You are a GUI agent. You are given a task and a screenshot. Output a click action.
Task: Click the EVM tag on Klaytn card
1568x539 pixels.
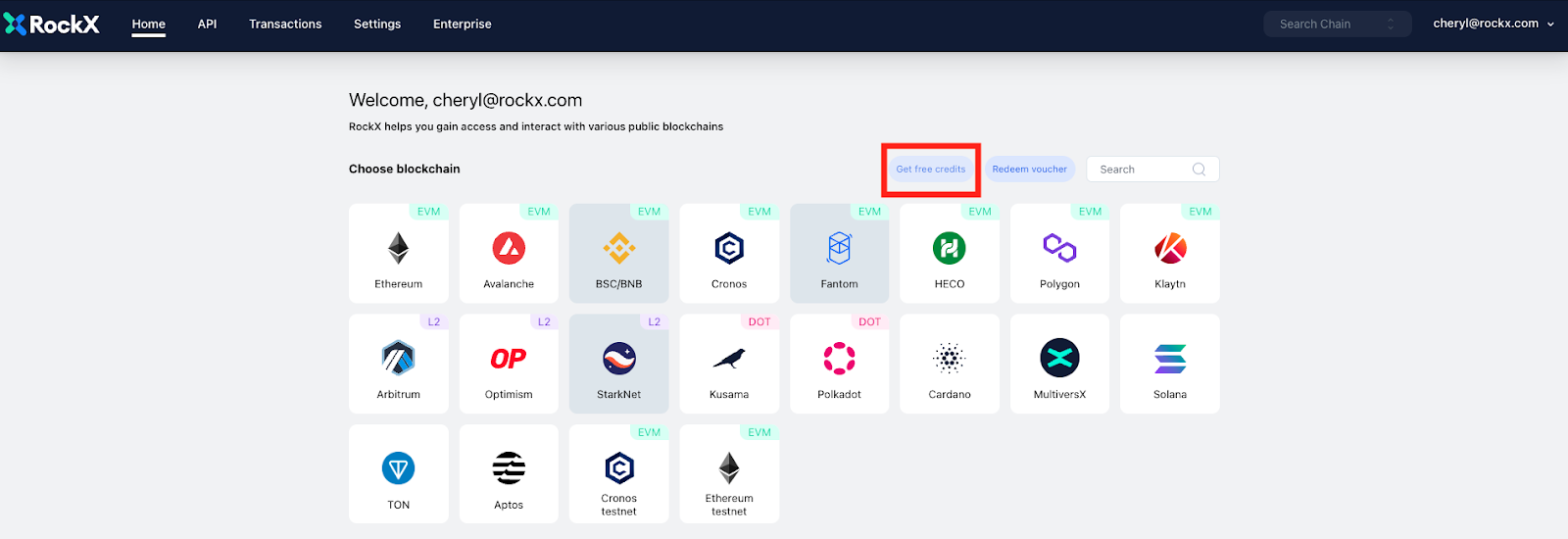(x=1200, y=212)
